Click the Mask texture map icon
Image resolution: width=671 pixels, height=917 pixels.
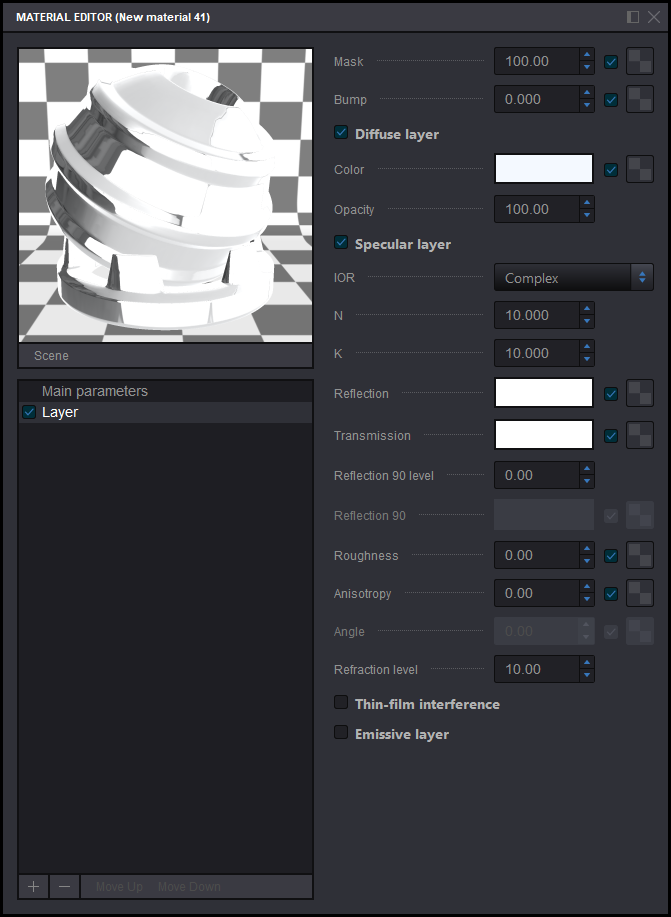640,62
